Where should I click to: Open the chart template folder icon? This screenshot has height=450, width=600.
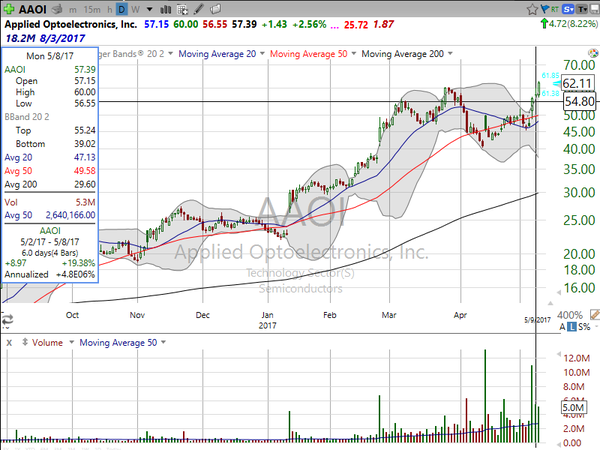pyautogui.click(x=215, y=9)
